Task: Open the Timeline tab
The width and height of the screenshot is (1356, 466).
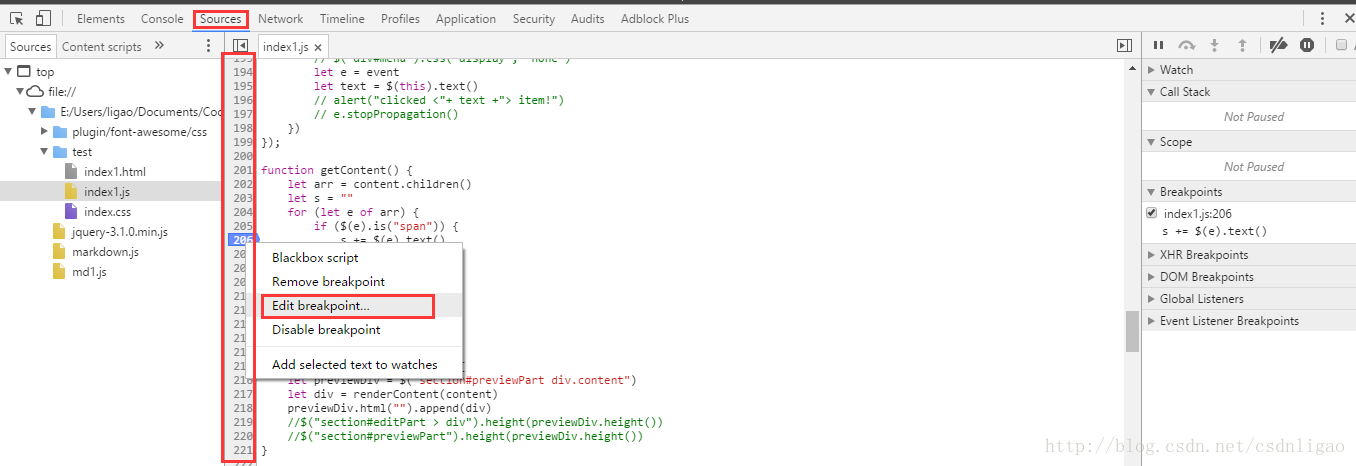Action: 342,19
